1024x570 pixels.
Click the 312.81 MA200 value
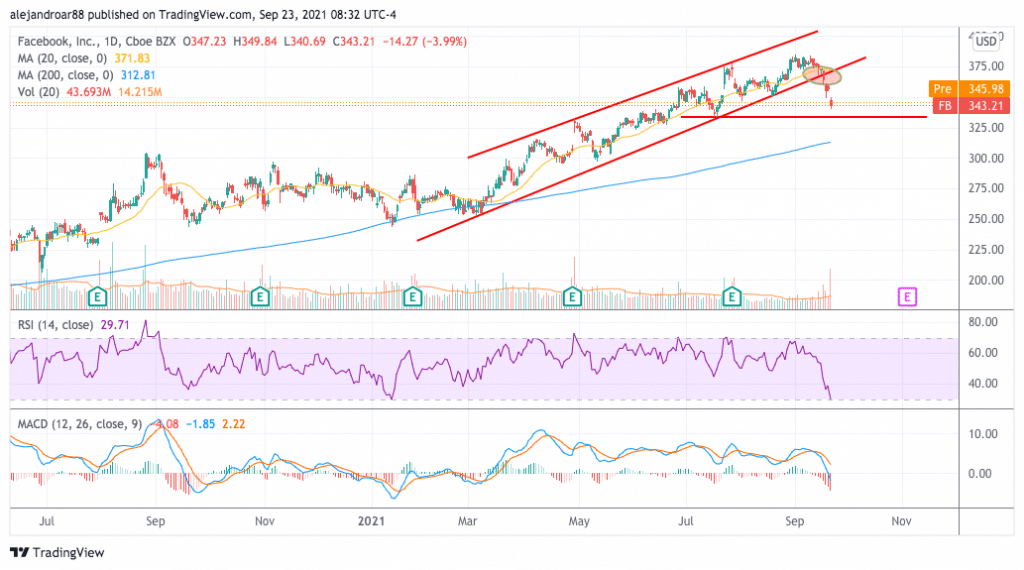tap(138, 75)
